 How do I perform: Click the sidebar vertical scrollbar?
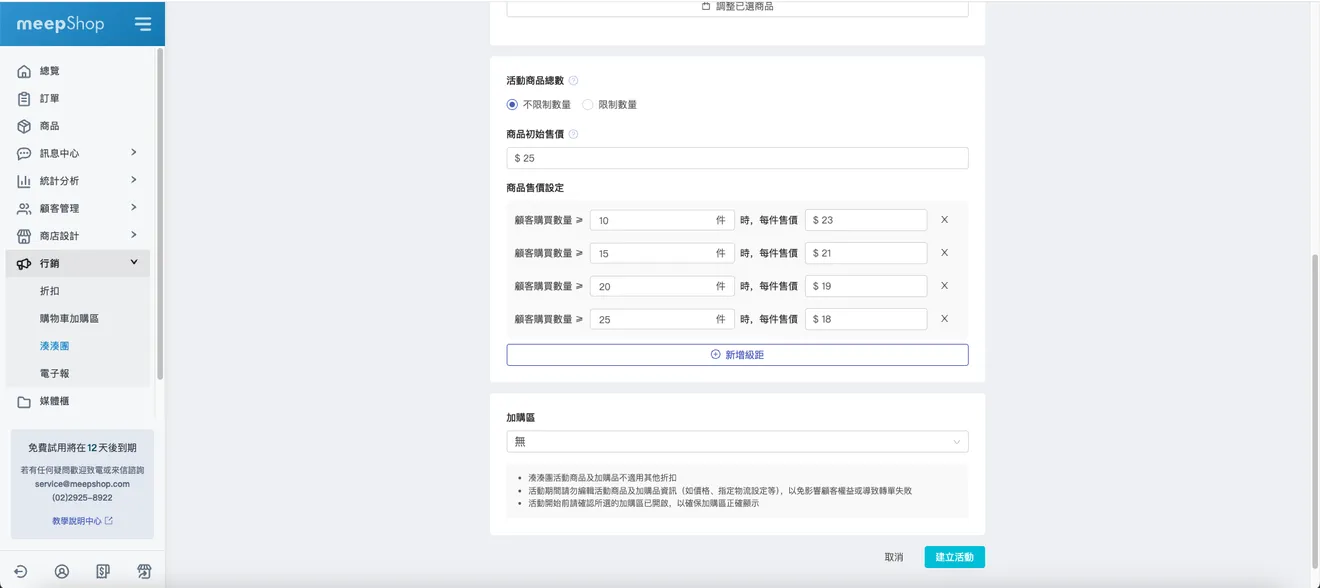(160, 214)
